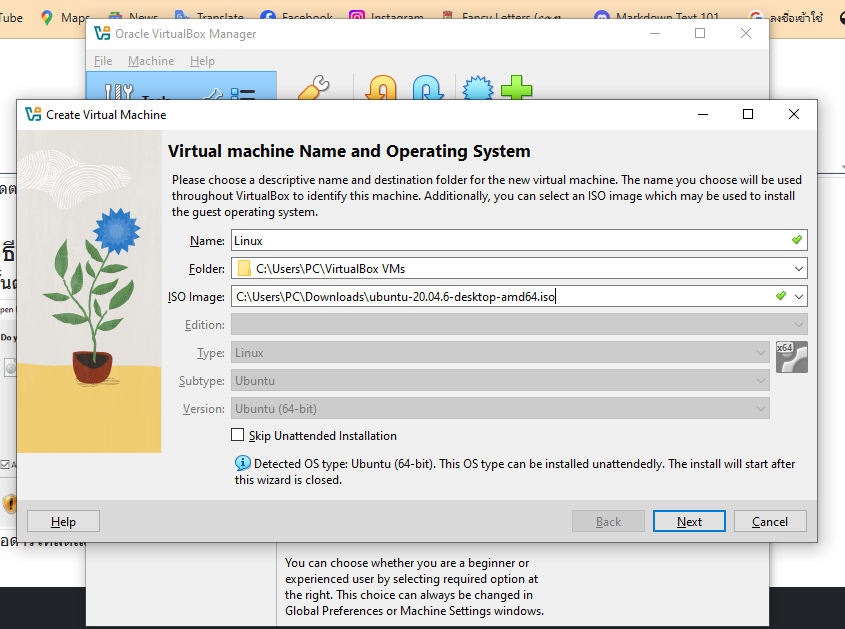The height and width of the screenshot is (629, 845).
Task: Open Preferences with the wrench icon
Action: point(313,90)
